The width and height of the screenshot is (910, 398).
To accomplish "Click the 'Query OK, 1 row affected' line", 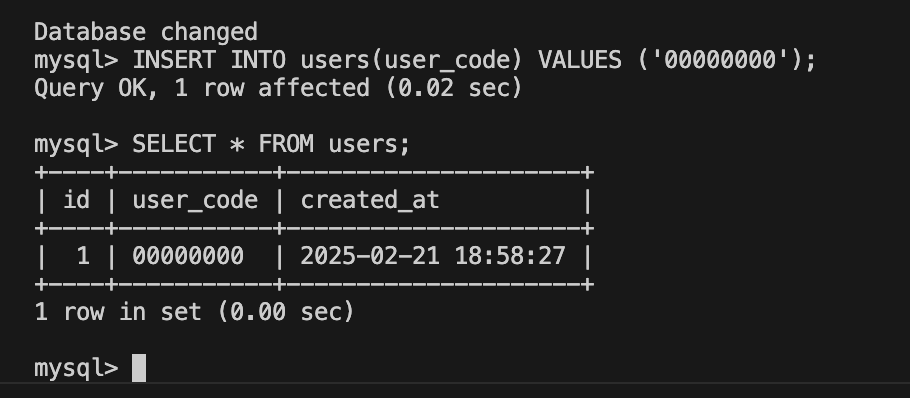I will pyautogui.click(x=202, y=88).
